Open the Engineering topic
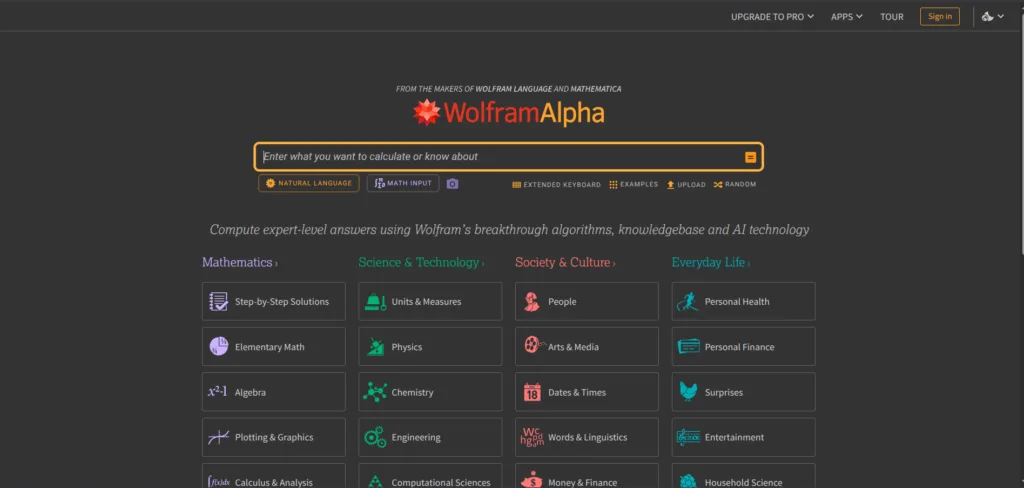Screen dimensions: 1024x488 click(x=430, y=437)
